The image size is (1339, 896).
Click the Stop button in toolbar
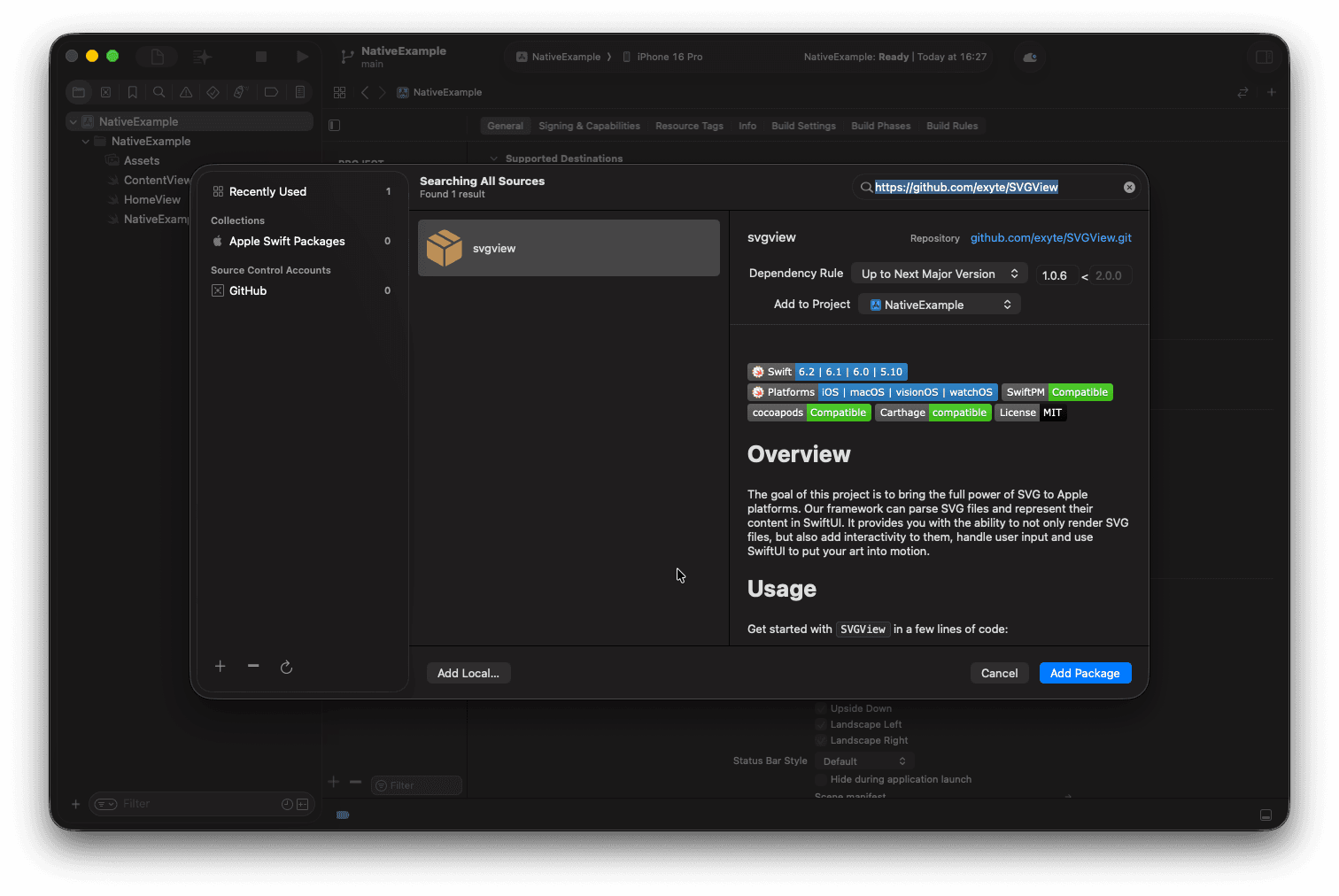tap(261, 57)
